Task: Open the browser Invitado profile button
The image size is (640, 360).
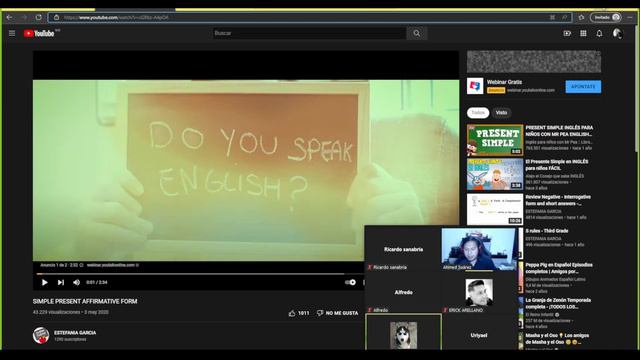Action: click(x=606, y=17)
